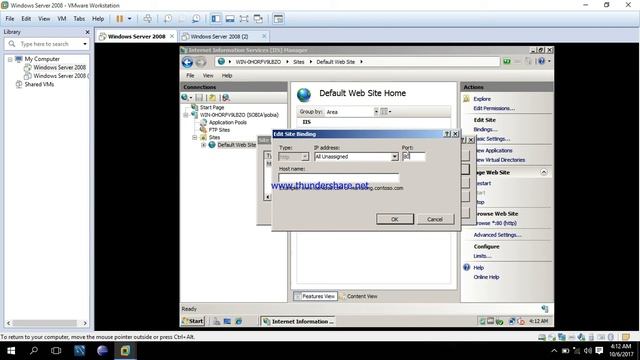Click Explore in the Actions pane
Screen dimensions: 640x360
[482, 99]
